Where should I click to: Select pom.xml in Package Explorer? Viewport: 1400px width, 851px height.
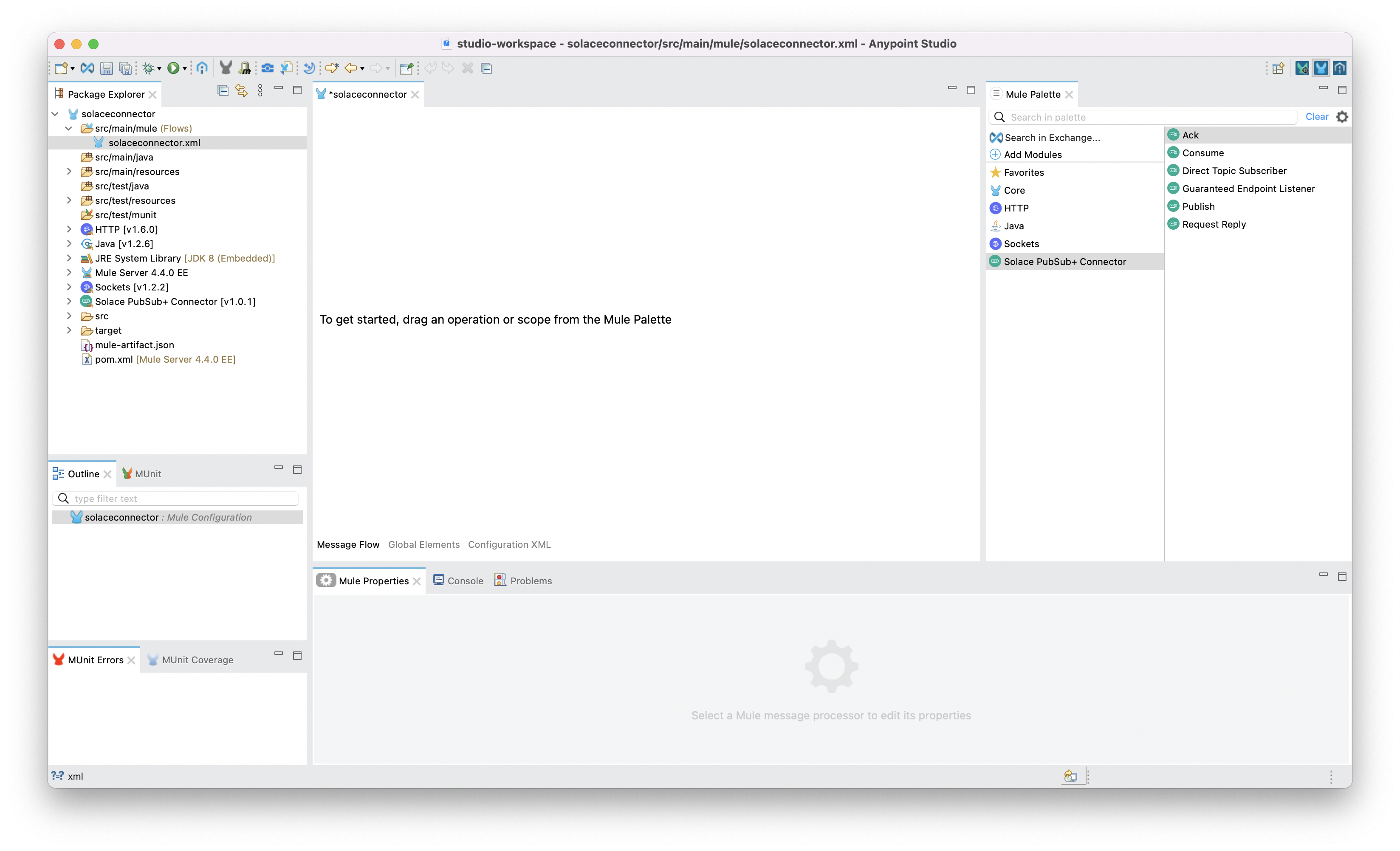pyautogui.click(x=114, y=359)
